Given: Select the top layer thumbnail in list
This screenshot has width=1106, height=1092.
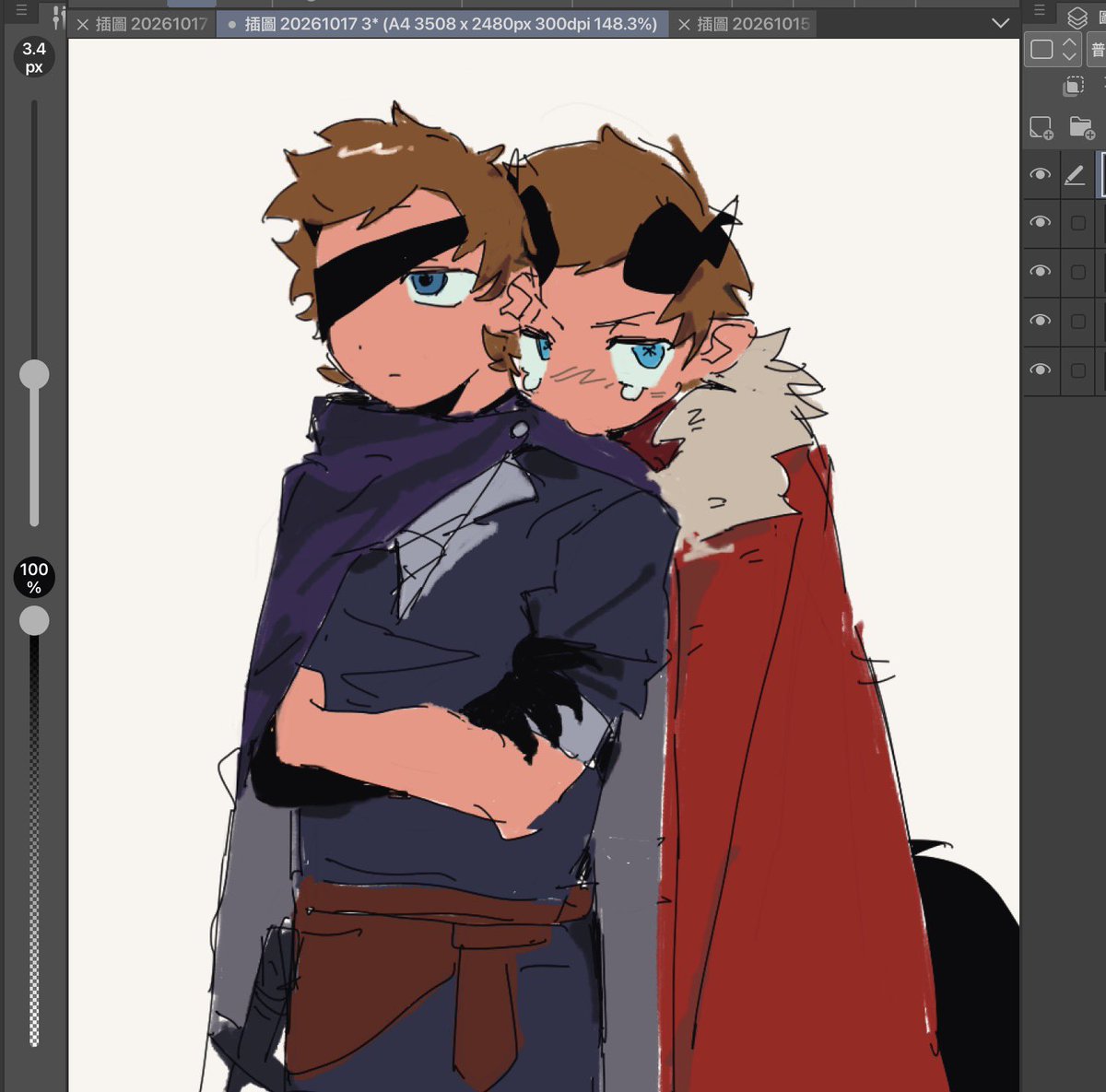Looking at the screenshot, I should (x=1102, y=174).
